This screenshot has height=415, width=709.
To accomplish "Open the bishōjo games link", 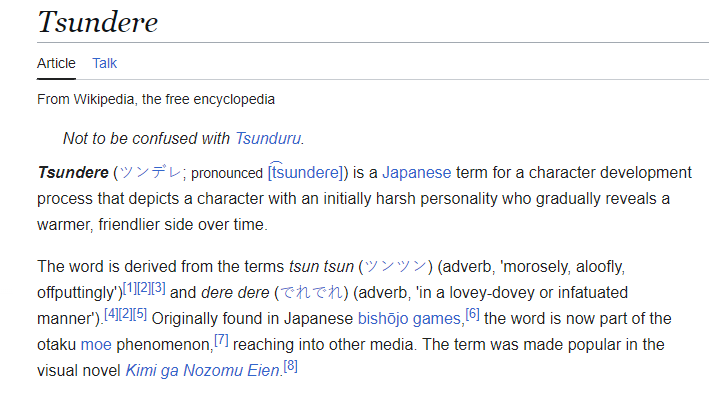I will [x=411, y=319].
